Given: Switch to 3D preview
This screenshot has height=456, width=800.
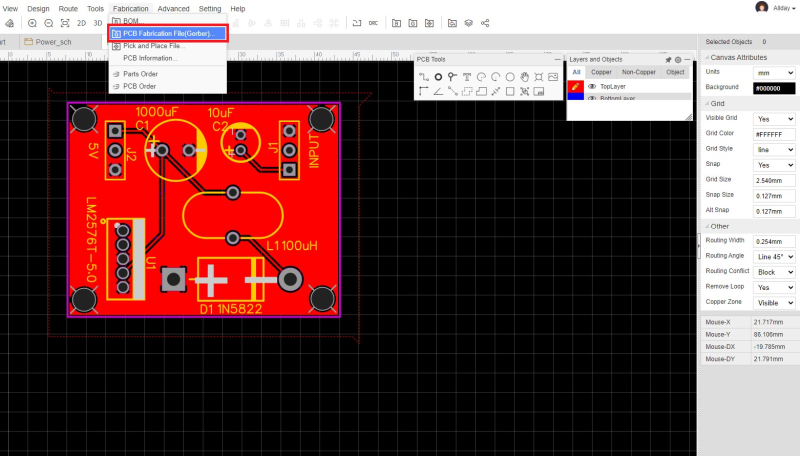Looking at the screenshot, I should point(97,23).
